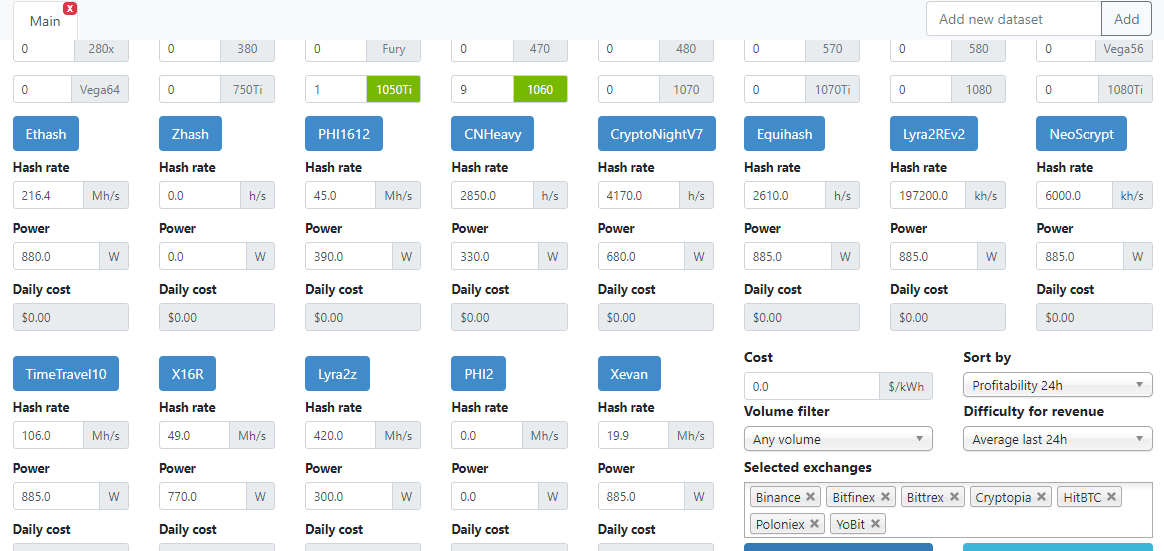
Task: Open the Volume filter dropdown
Action: [x=838, y=439]
